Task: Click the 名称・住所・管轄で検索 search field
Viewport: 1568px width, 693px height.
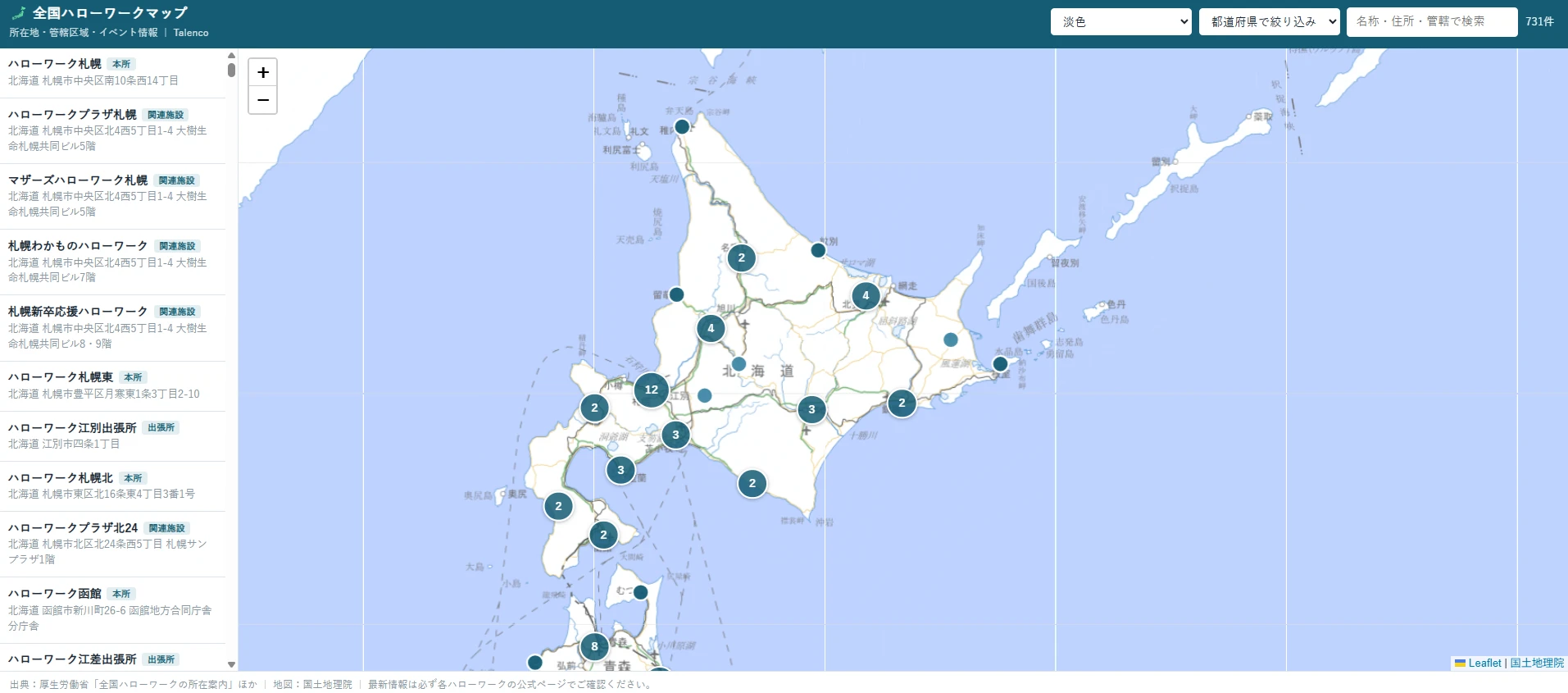Action: [x=1432, y=21]
